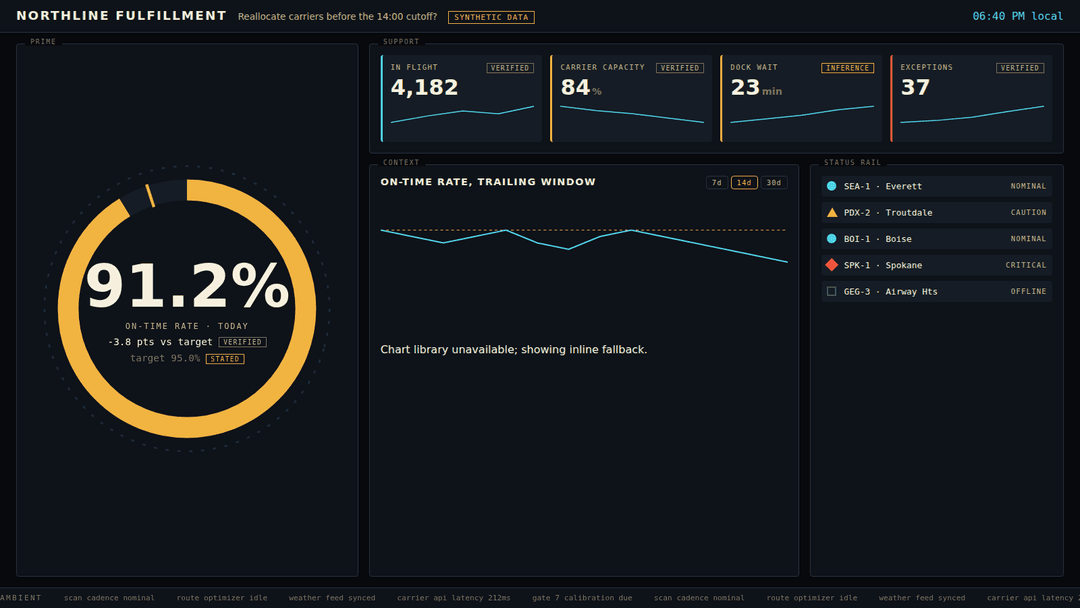Click the 'Chart library unavailable' fallback message
1080x608 pixels.
[x=513, y=349]
